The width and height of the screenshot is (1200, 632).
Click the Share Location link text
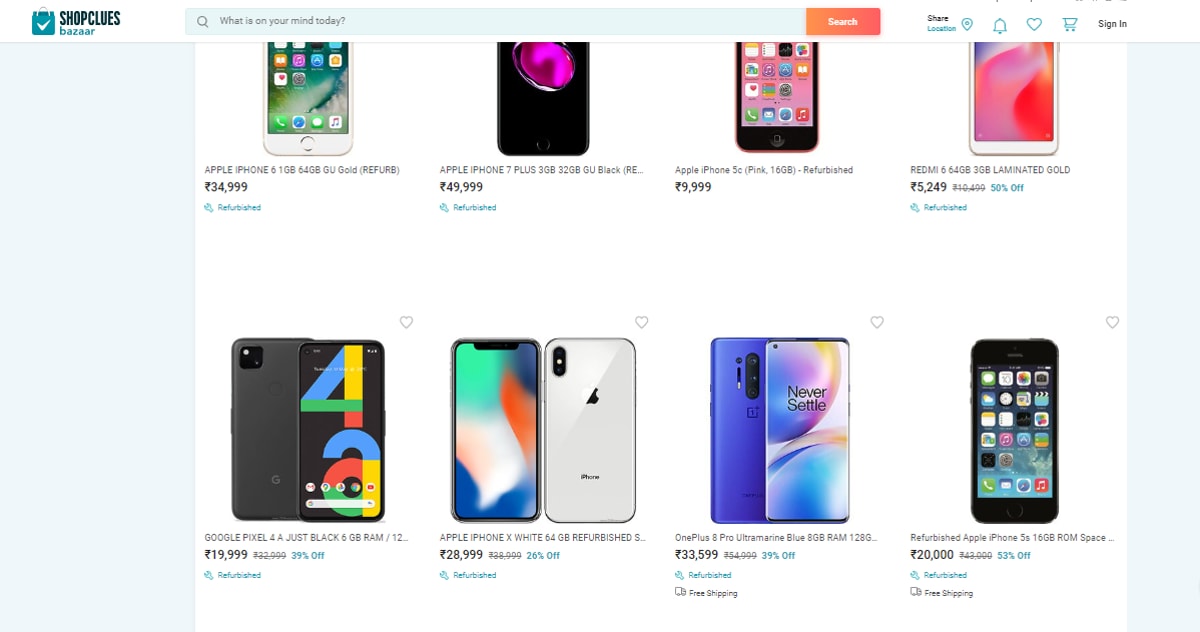[940, 24]
